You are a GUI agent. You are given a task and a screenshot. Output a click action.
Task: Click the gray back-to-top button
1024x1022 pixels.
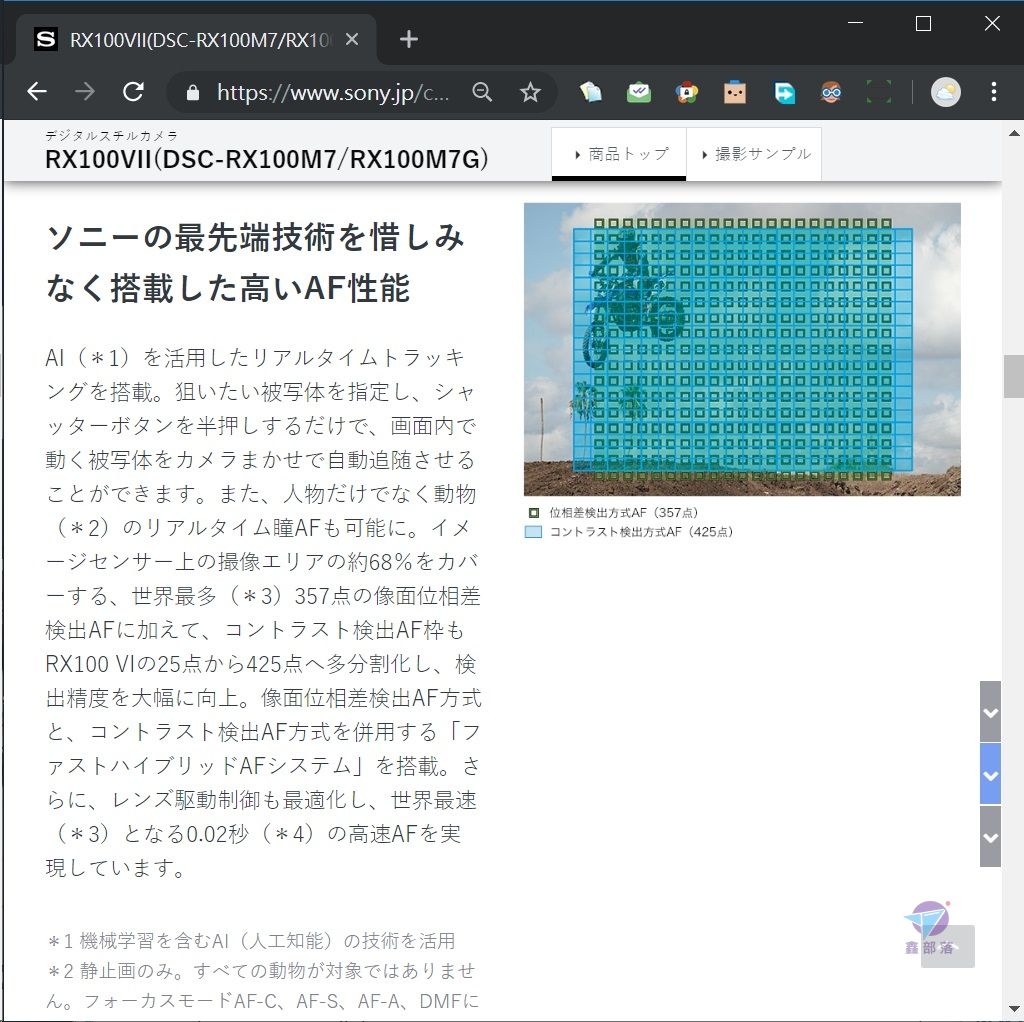coord(948,946)
